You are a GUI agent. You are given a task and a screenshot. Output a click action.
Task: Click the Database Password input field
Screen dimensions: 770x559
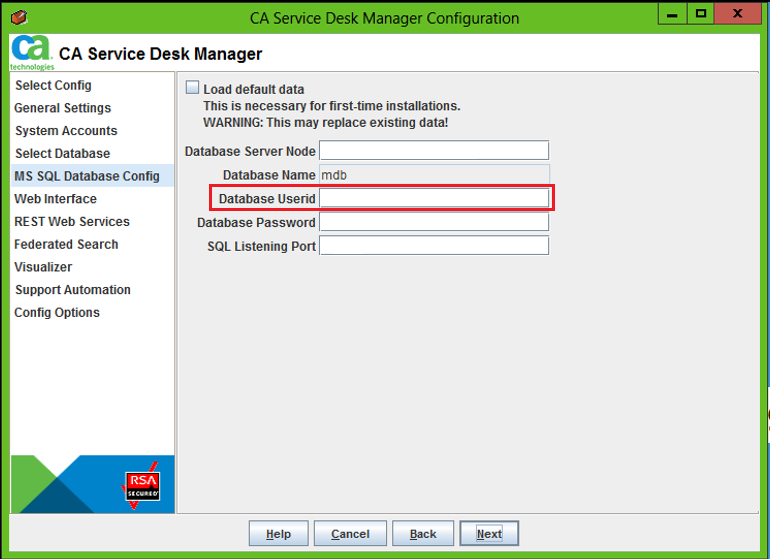(434, 222)
